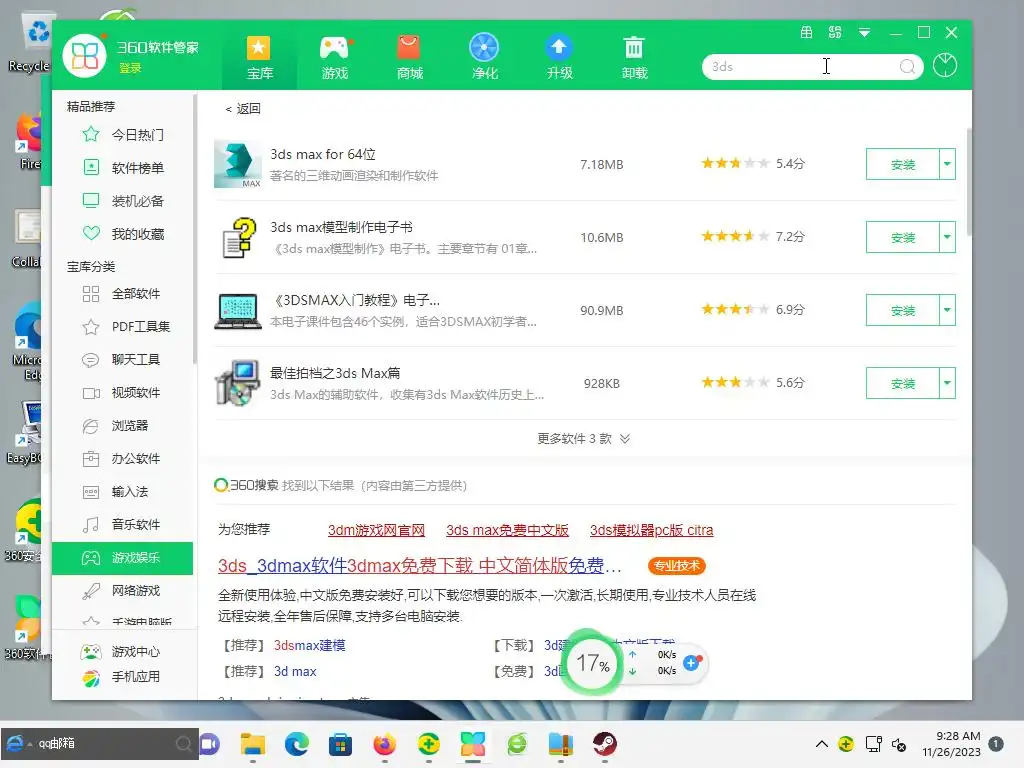Screen dimensions: 1024x768
Task: Open Firefox from the taskbar
Action: (x=385, y=744)
